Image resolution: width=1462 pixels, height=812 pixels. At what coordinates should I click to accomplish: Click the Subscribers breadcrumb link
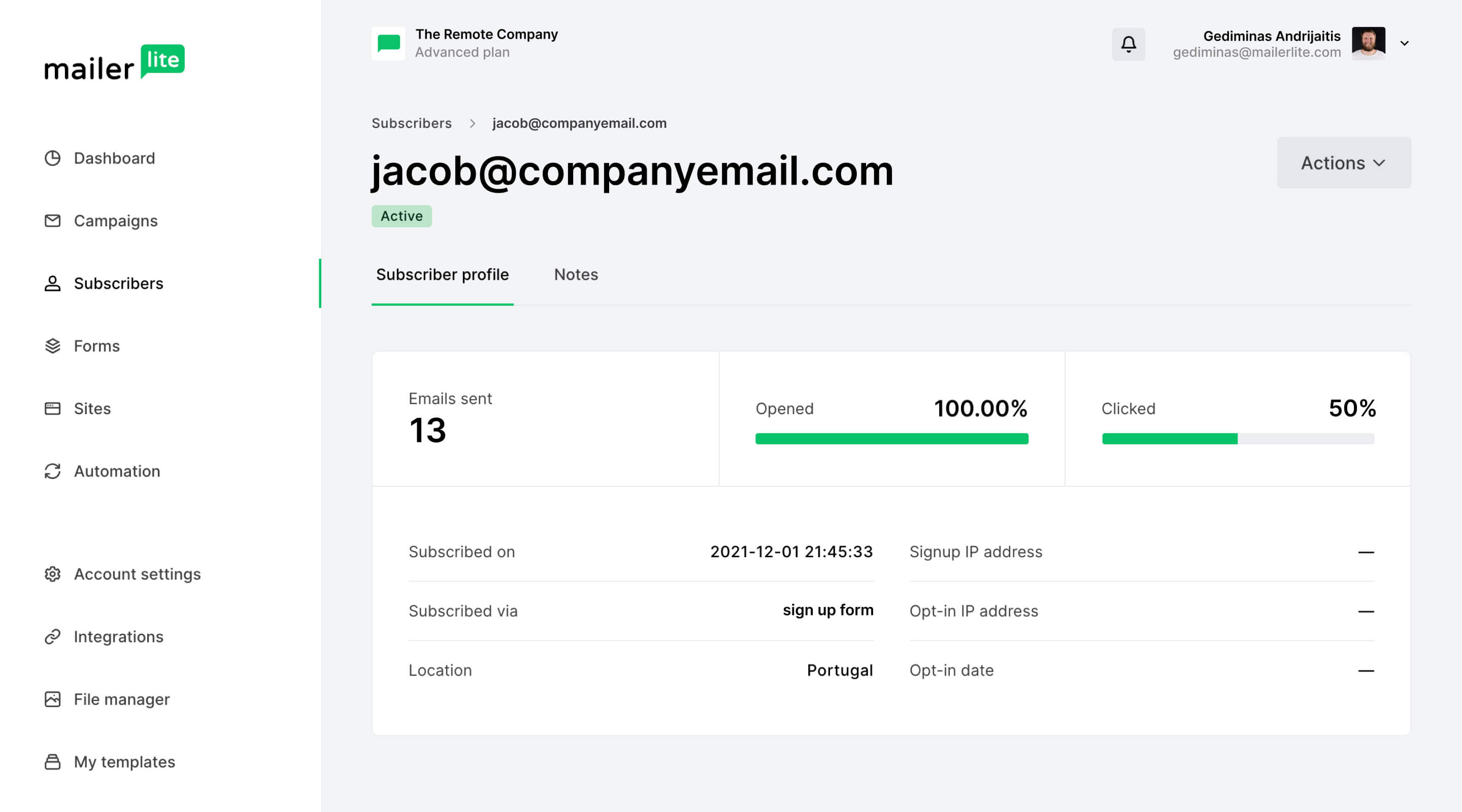point(411,122)
